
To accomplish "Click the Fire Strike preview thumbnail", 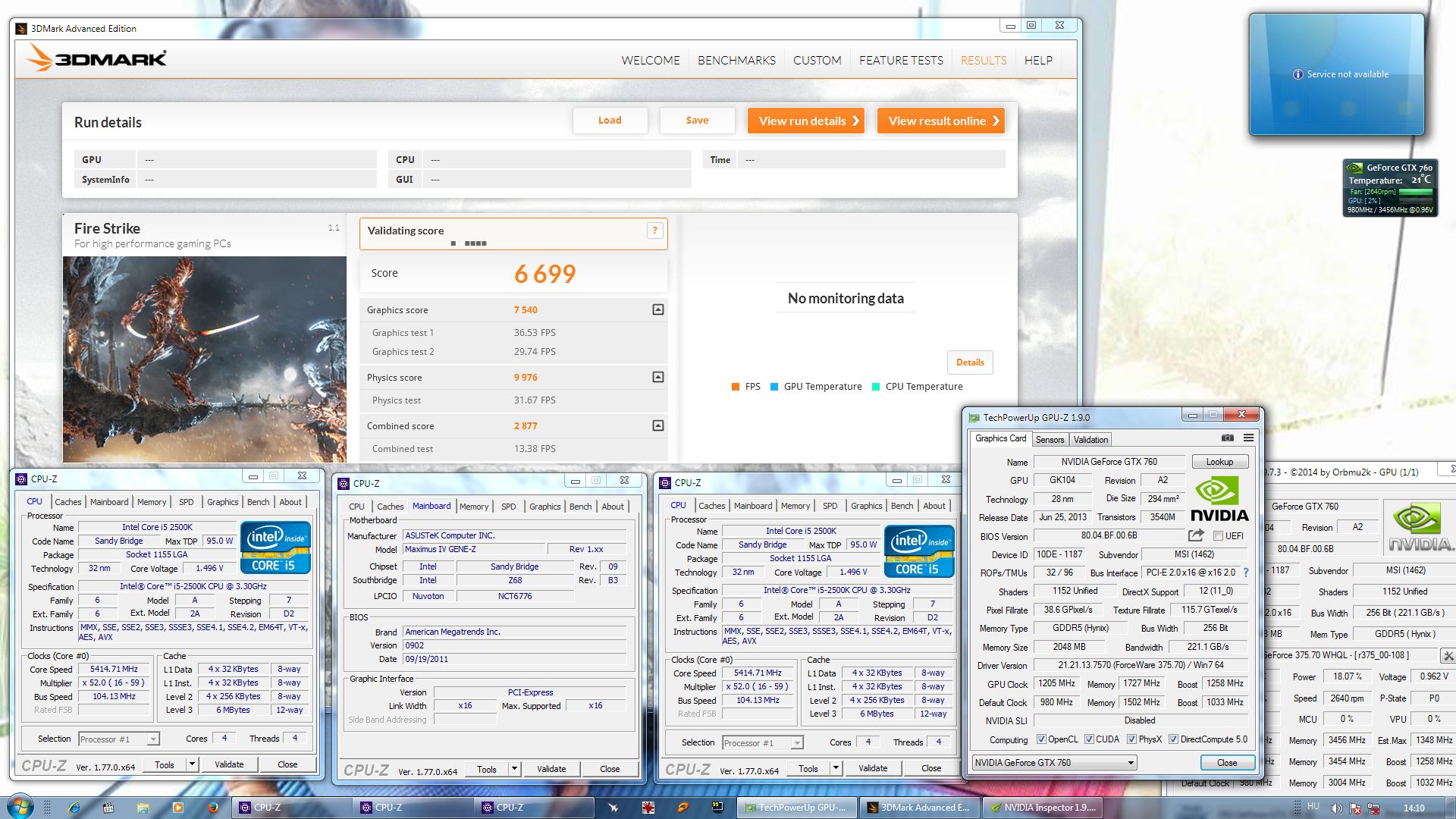I will pos(205,359).
